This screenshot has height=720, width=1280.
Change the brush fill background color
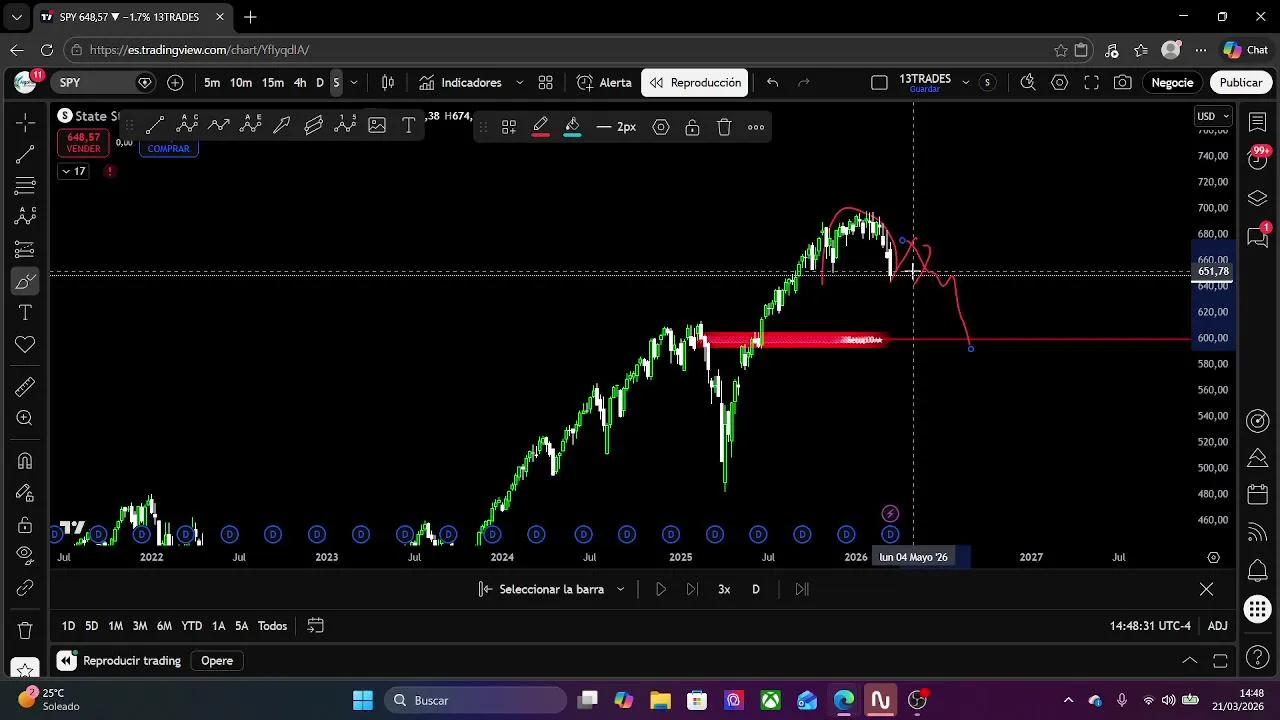point(572,127)
